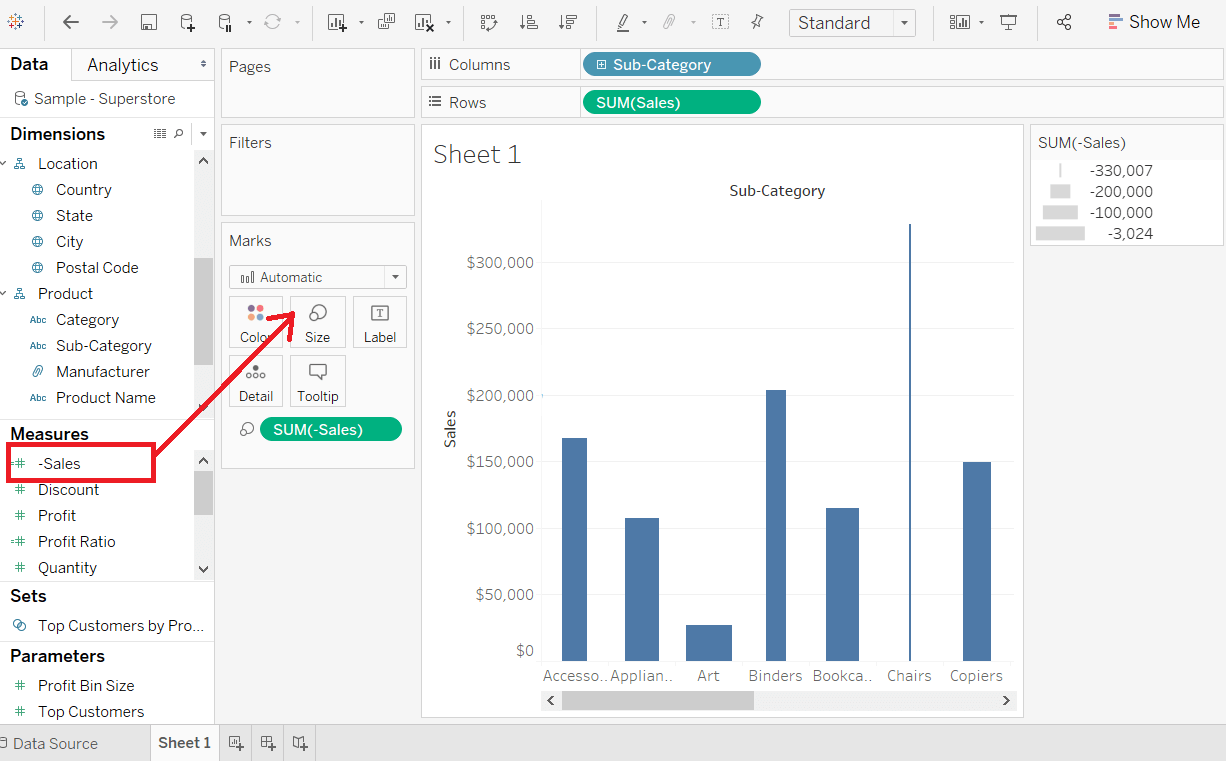Select the State dimension
This screenshot has height=761, width=1226.
coord(74,216)
